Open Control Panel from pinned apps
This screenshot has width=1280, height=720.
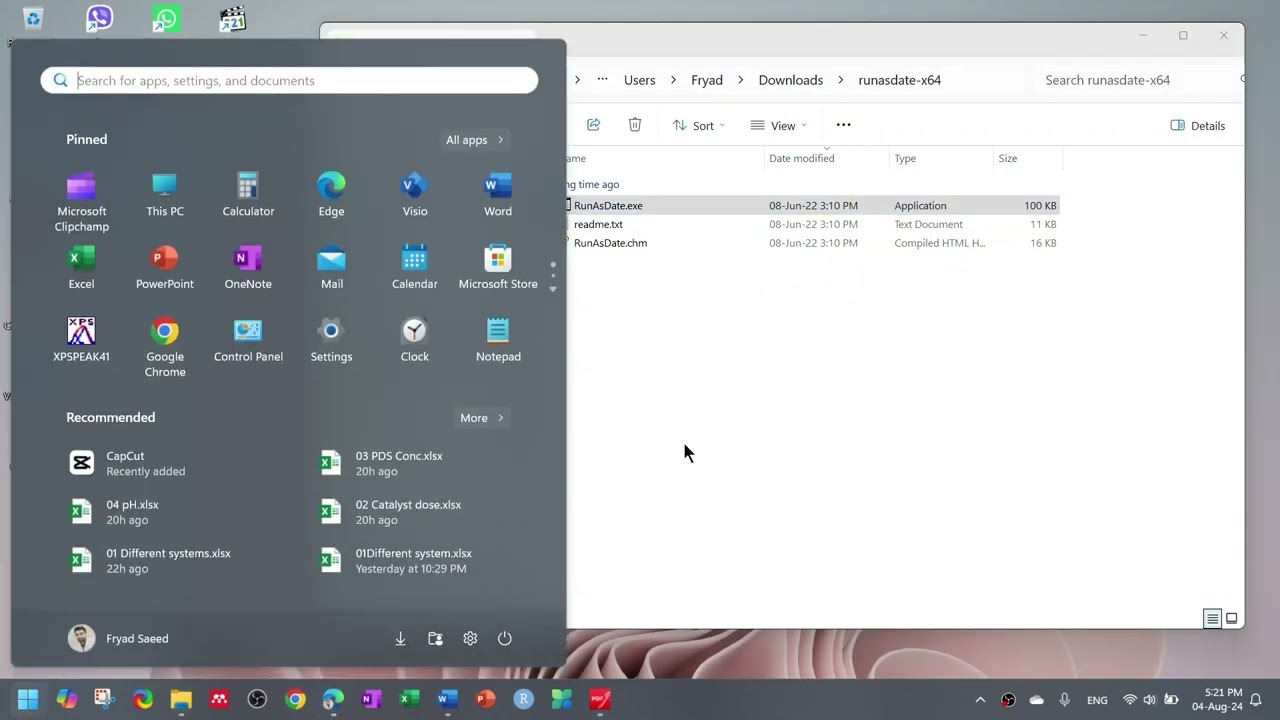(x=248, y=340)
